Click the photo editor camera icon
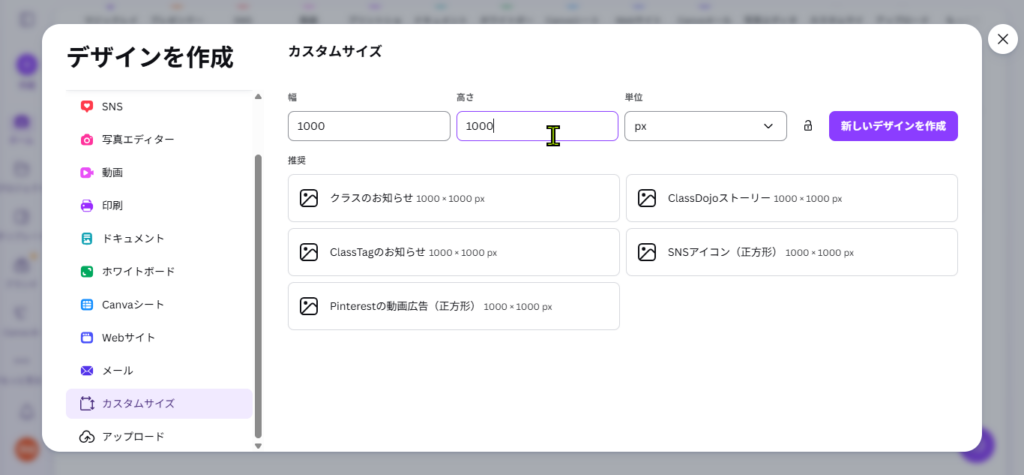 (87, 140)
